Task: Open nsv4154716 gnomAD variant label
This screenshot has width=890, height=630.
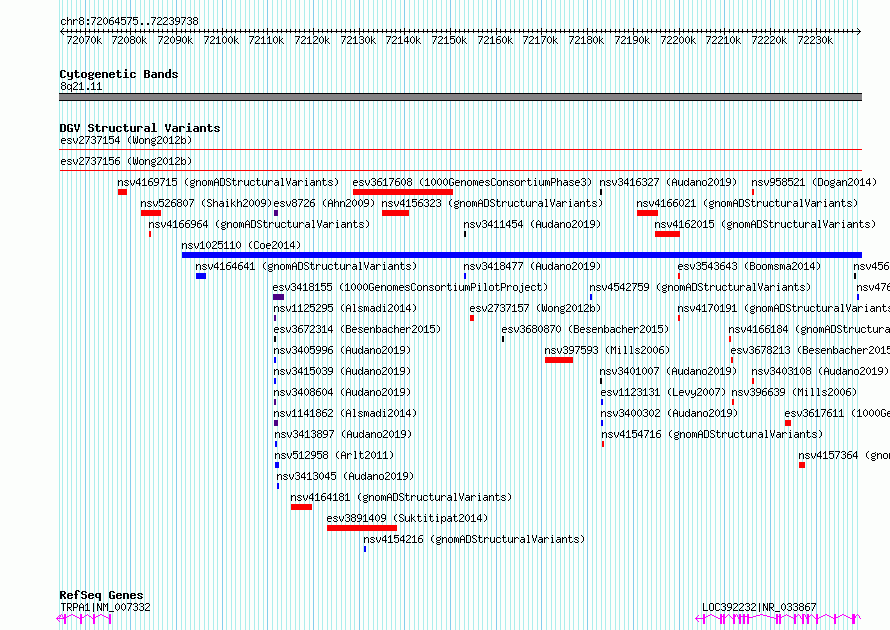Action: point(712,434)
